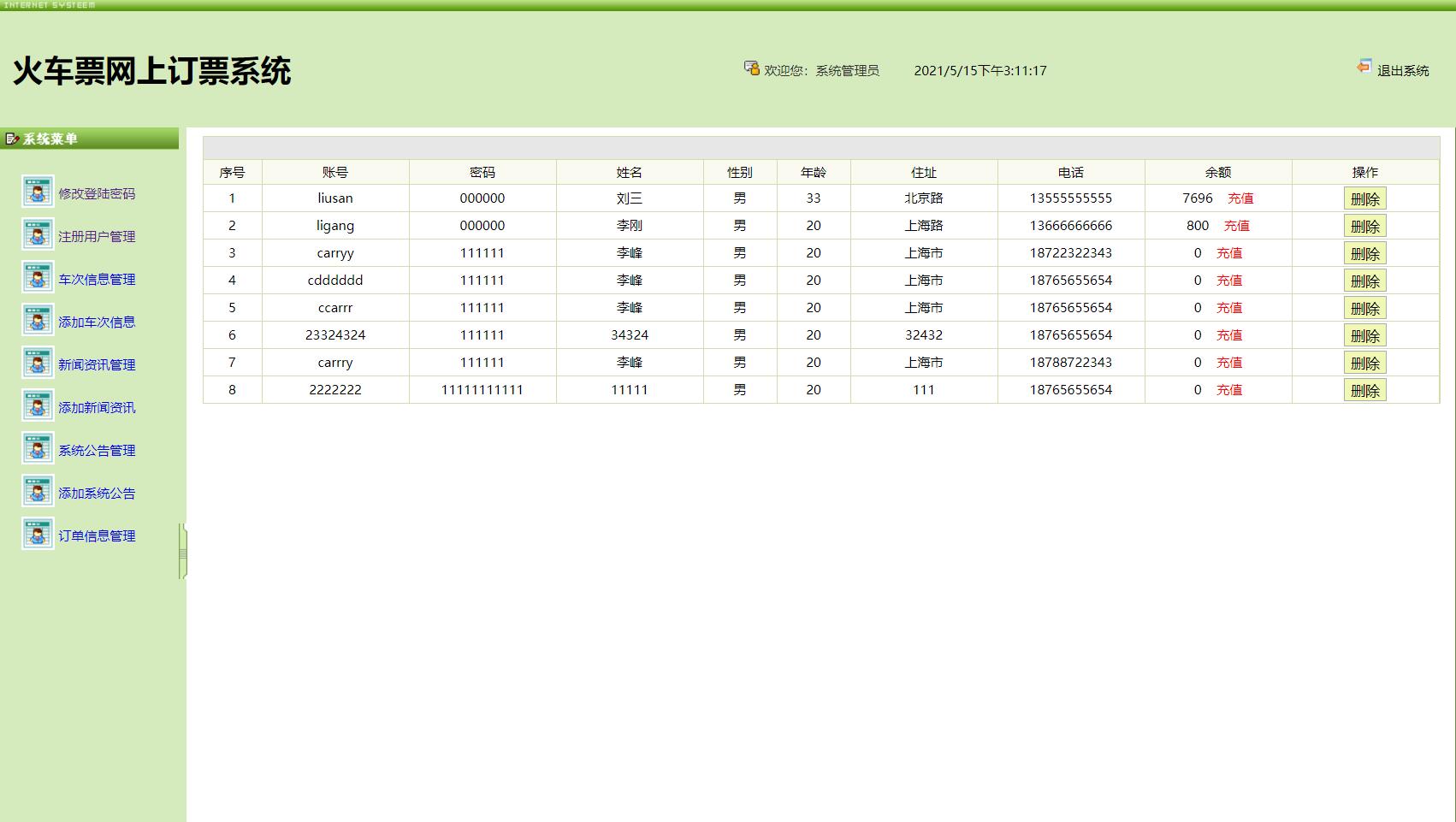1456x822 pixels.
Task: Click the 退出系统 text link
Action: pos(1403,71)
